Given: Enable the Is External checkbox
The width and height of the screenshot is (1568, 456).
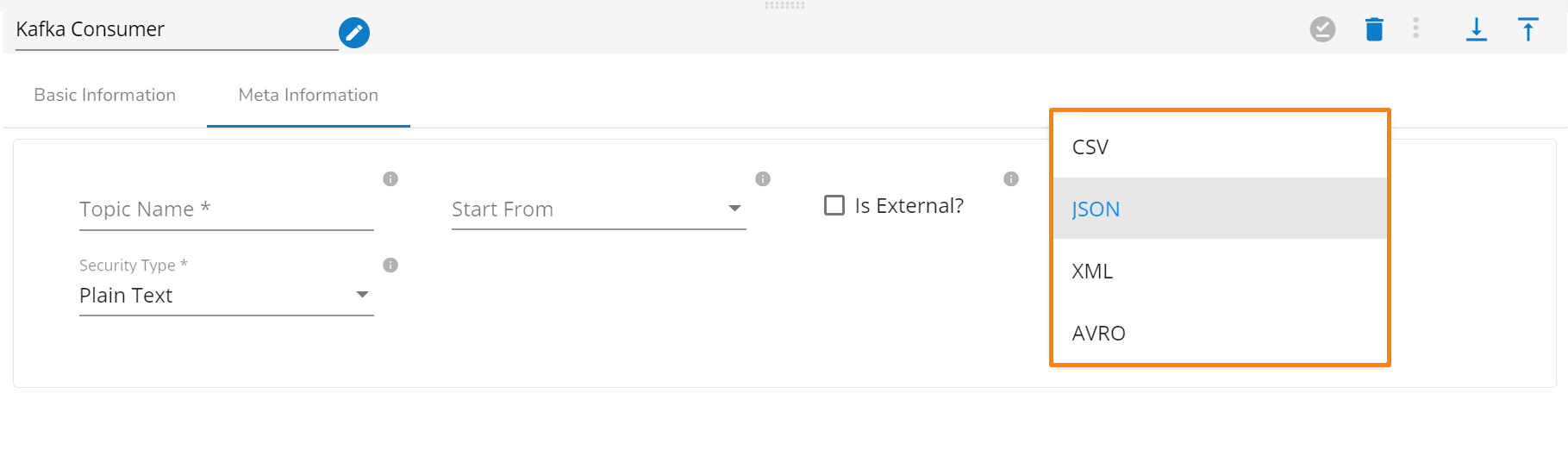Looking at the screenshot, I should 834,206.
